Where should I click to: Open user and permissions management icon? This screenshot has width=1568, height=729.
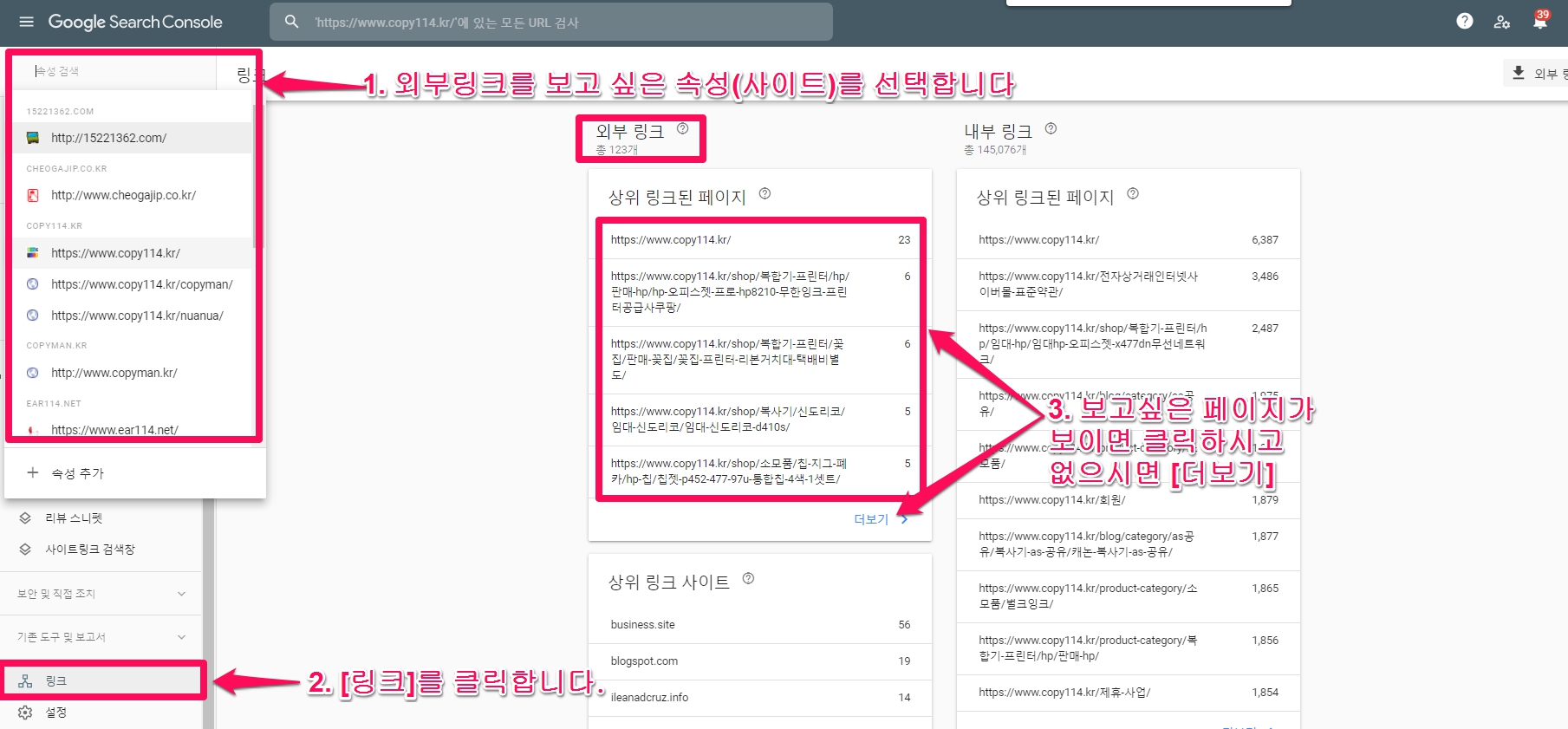pyautogui.click(x=1502, y=22)
